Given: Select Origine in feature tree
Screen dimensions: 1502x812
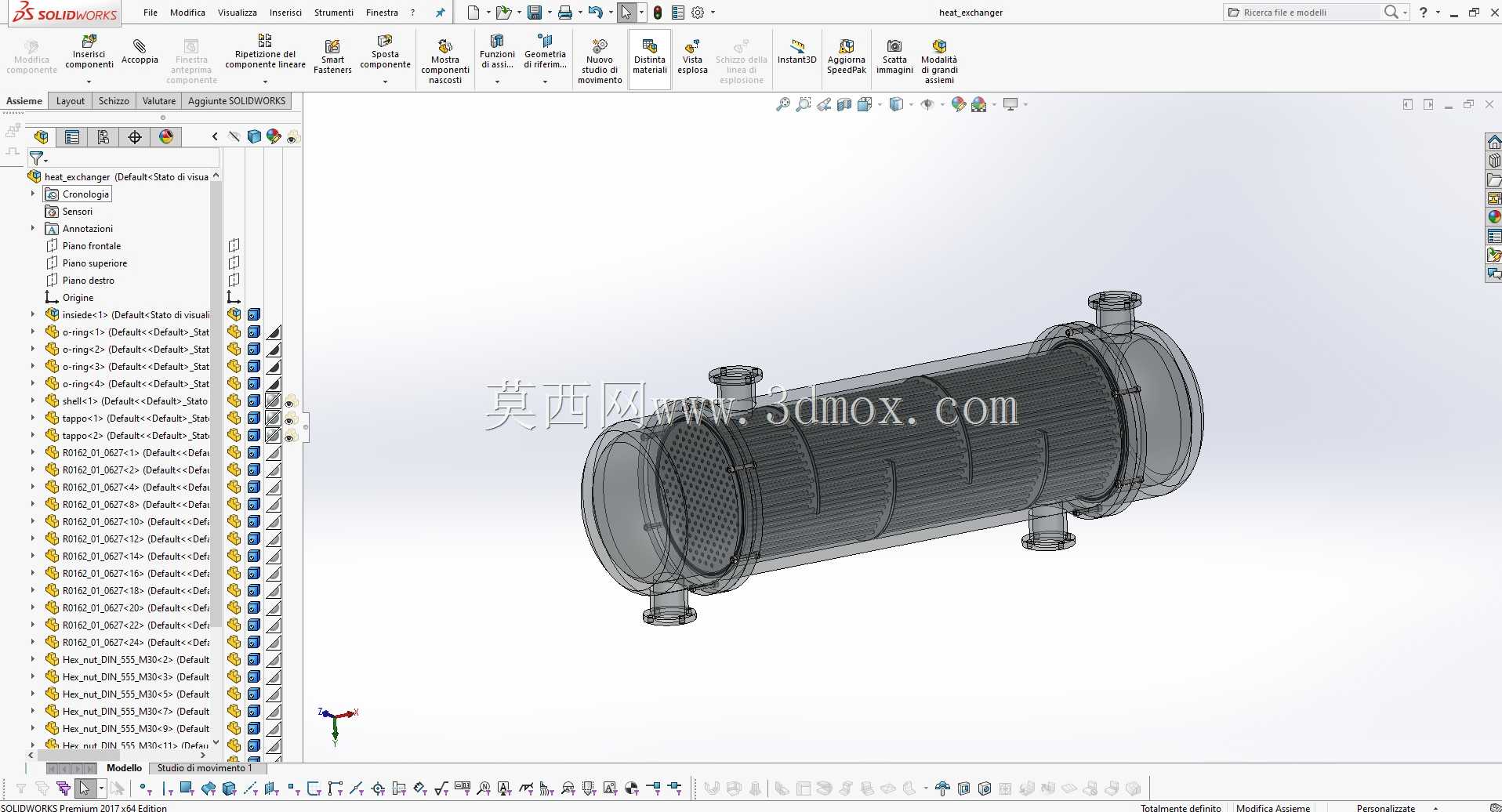Looking at the screenshot, I should tap(78, 298).
